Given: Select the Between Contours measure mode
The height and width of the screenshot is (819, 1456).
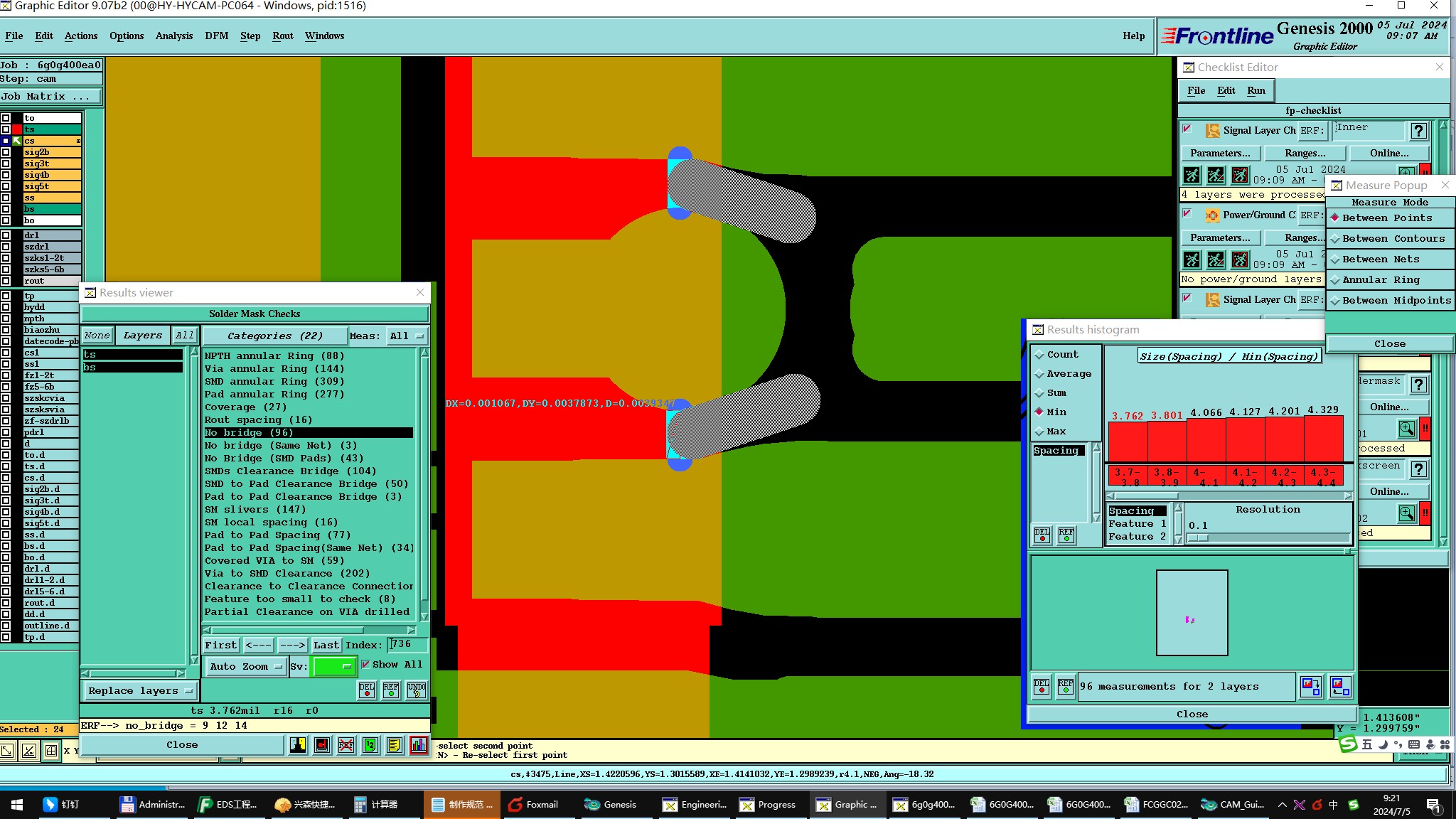Looking at the screenshot, I should [1393, 239].
